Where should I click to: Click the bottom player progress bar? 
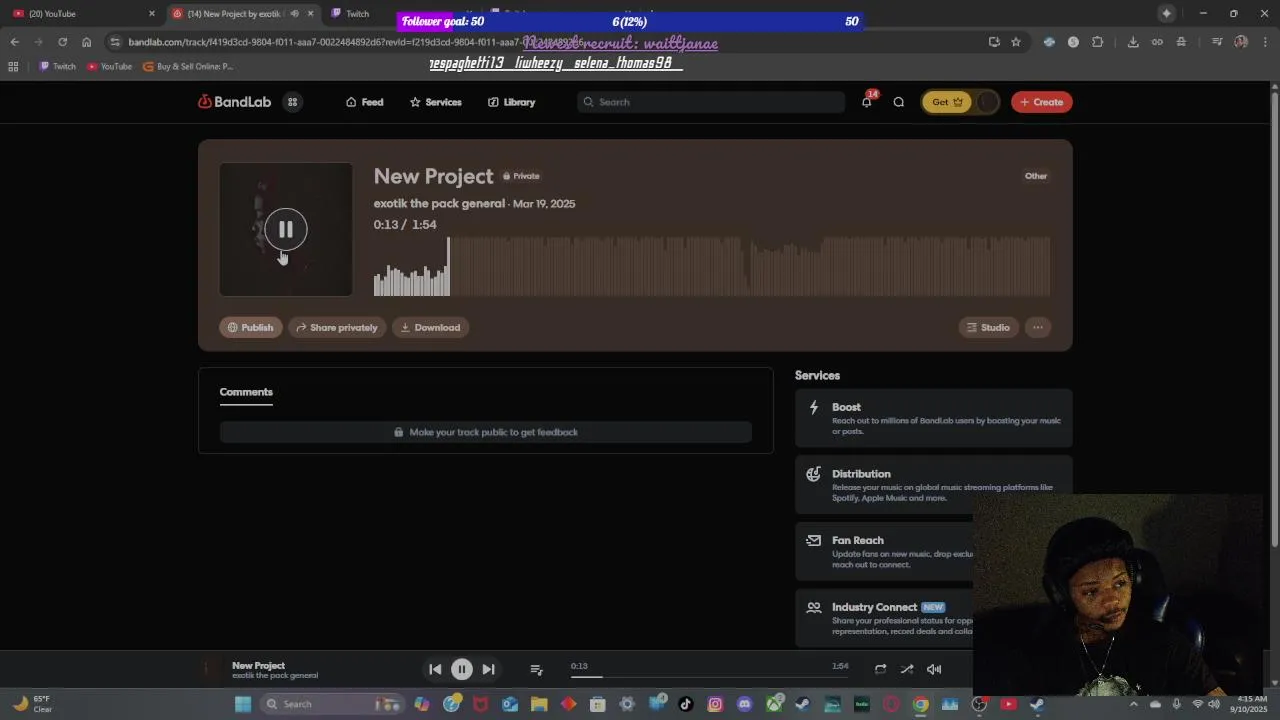coord(710,677)
